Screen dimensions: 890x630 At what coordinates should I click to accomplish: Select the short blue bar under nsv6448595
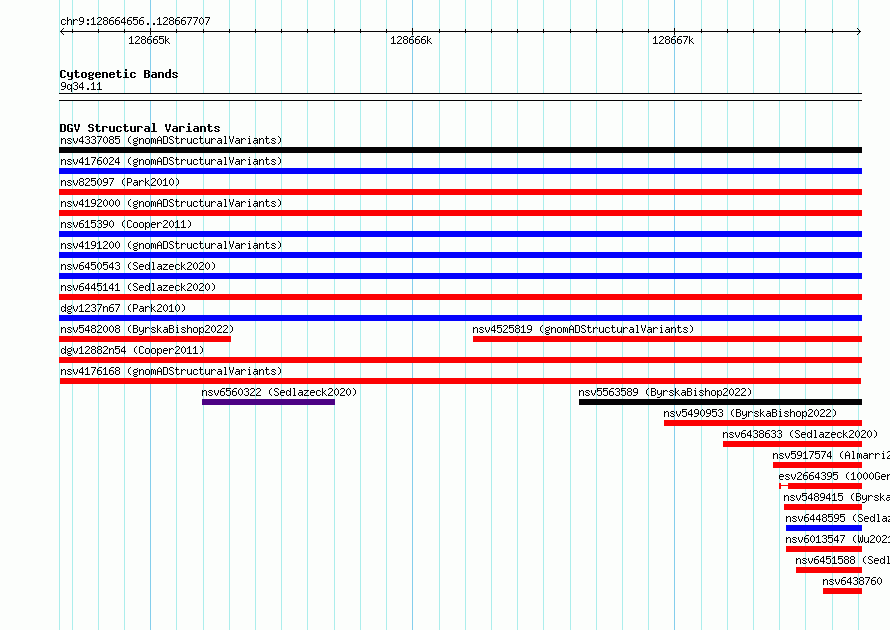(x=824, y=528)
